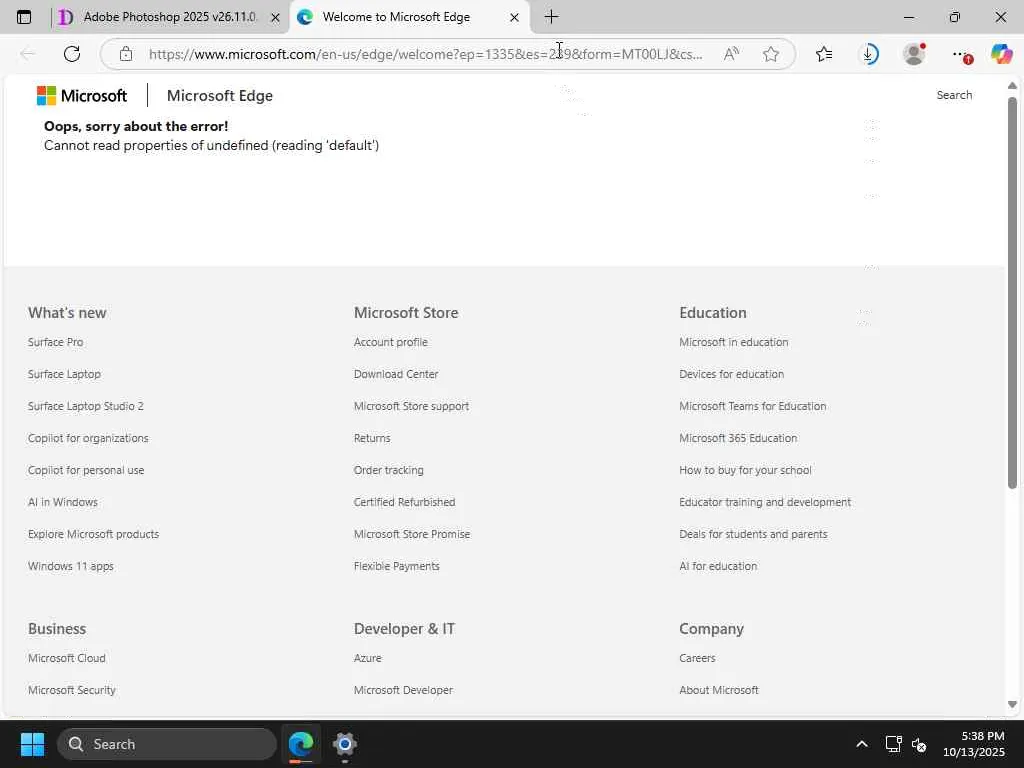The height and width of the screenshot is (768, 1024).
Task: Open the Surface Pro link
Action: [x=56, y=342]
